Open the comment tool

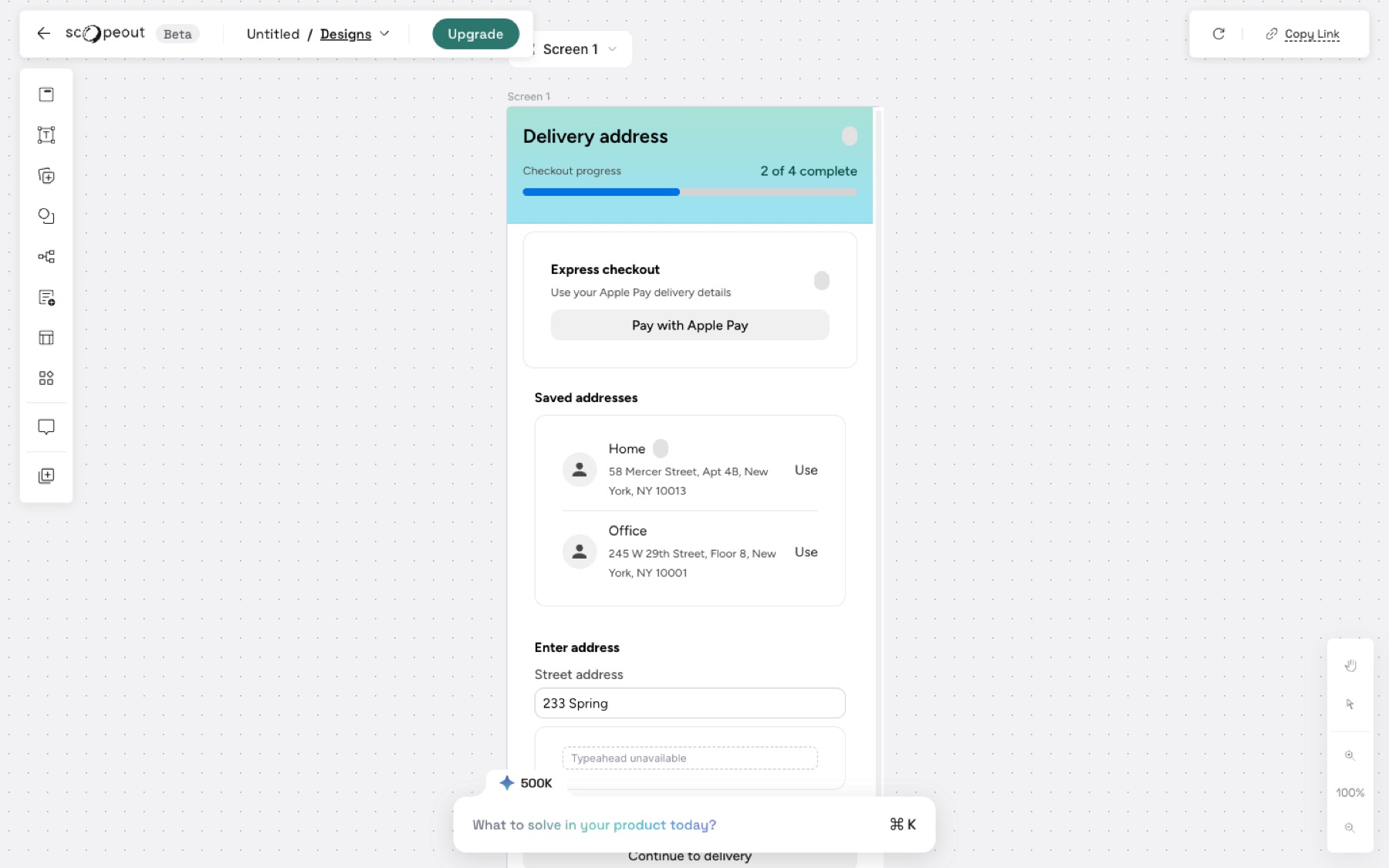click(46, 427)
